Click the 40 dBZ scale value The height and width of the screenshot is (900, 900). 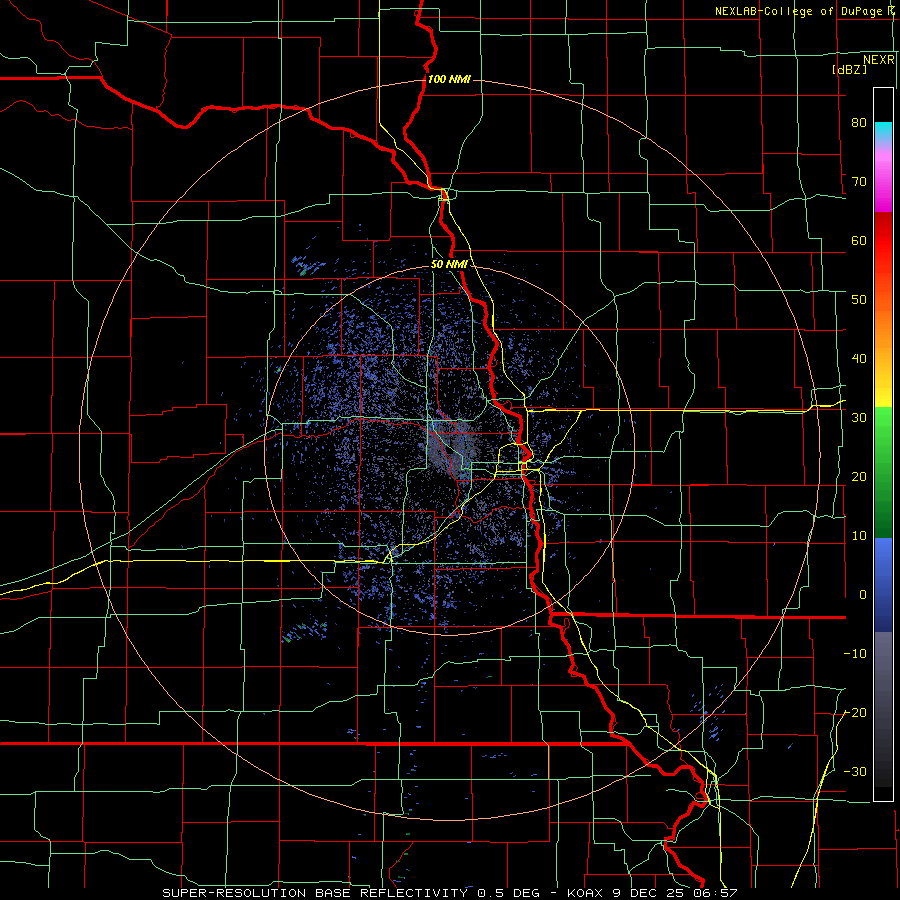click(859, 359)
